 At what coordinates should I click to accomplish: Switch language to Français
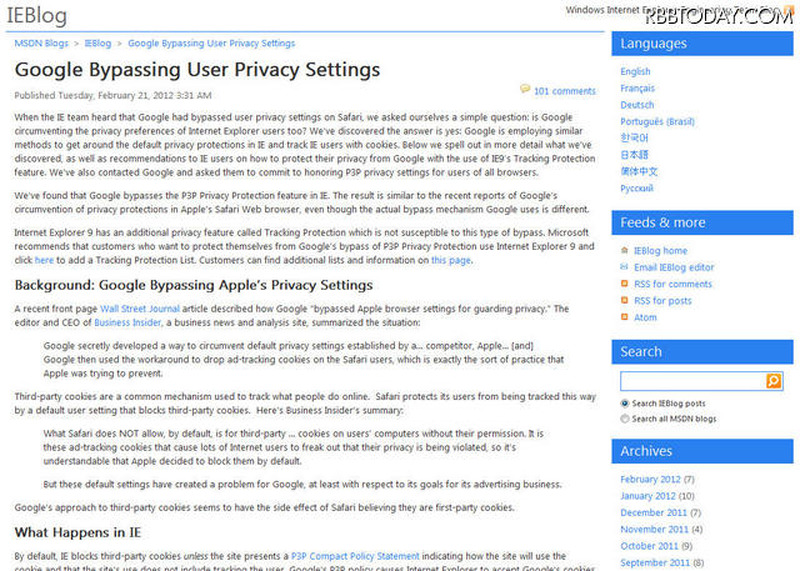pyautogui.click(x=637, y=89)
